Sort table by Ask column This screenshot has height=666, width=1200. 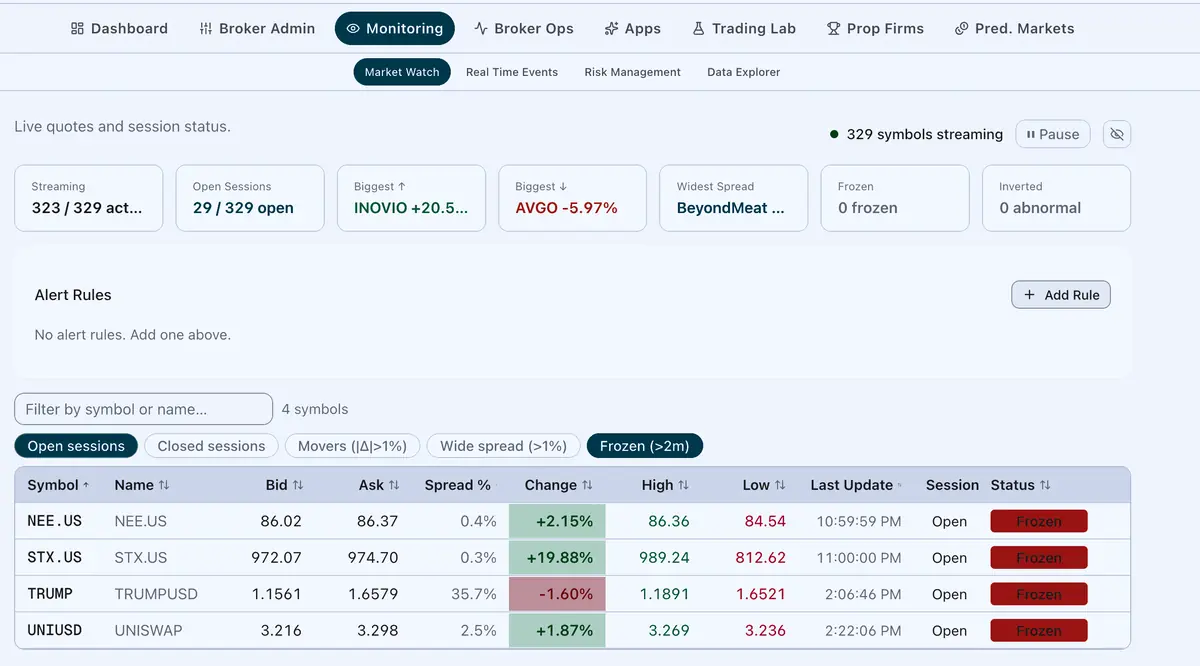tap(379, 485)
